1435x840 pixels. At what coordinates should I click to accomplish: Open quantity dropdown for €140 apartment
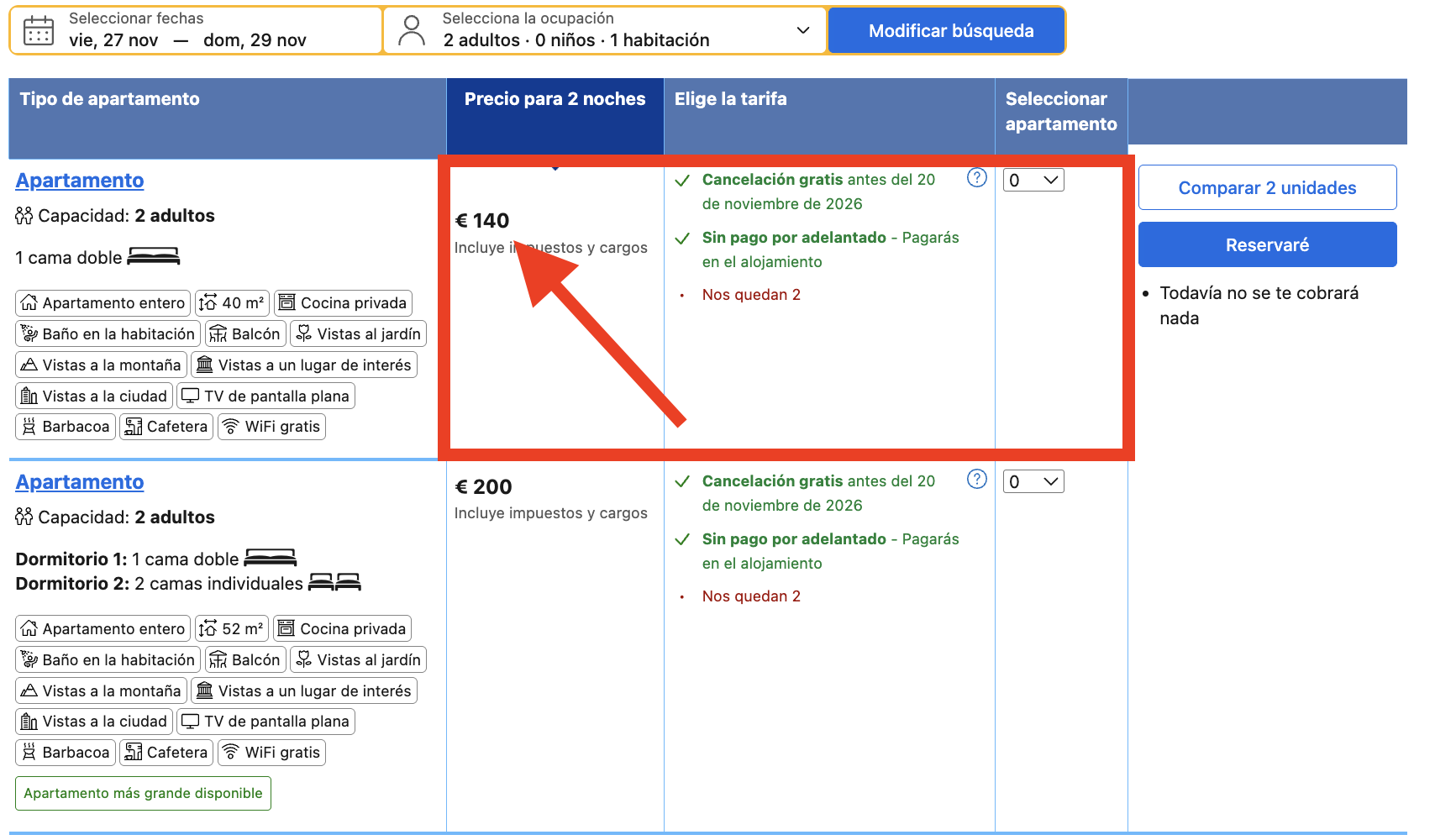pos(1033,180)
